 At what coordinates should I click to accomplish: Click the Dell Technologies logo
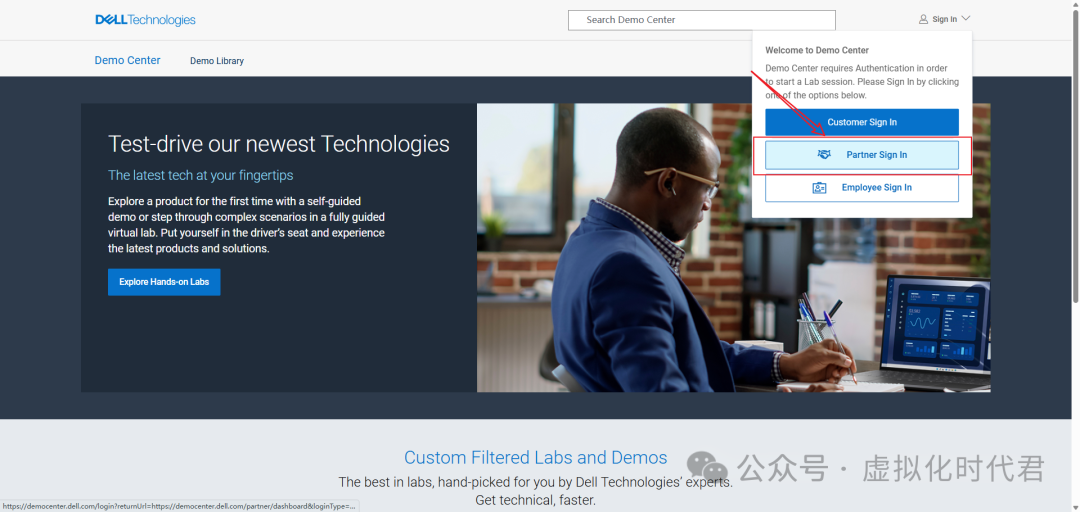[145, 20]
